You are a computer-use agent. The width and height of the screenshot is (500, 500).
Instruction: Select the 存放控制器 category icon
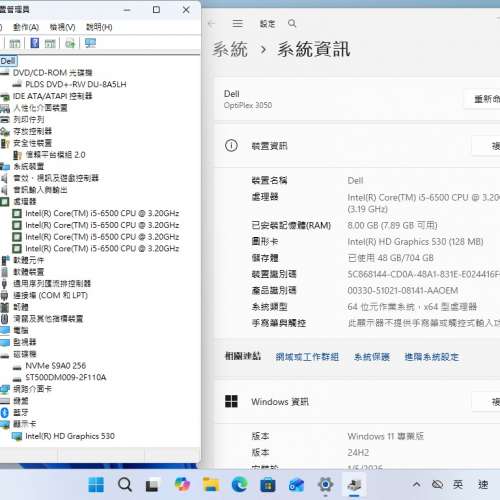click(5, 131)
